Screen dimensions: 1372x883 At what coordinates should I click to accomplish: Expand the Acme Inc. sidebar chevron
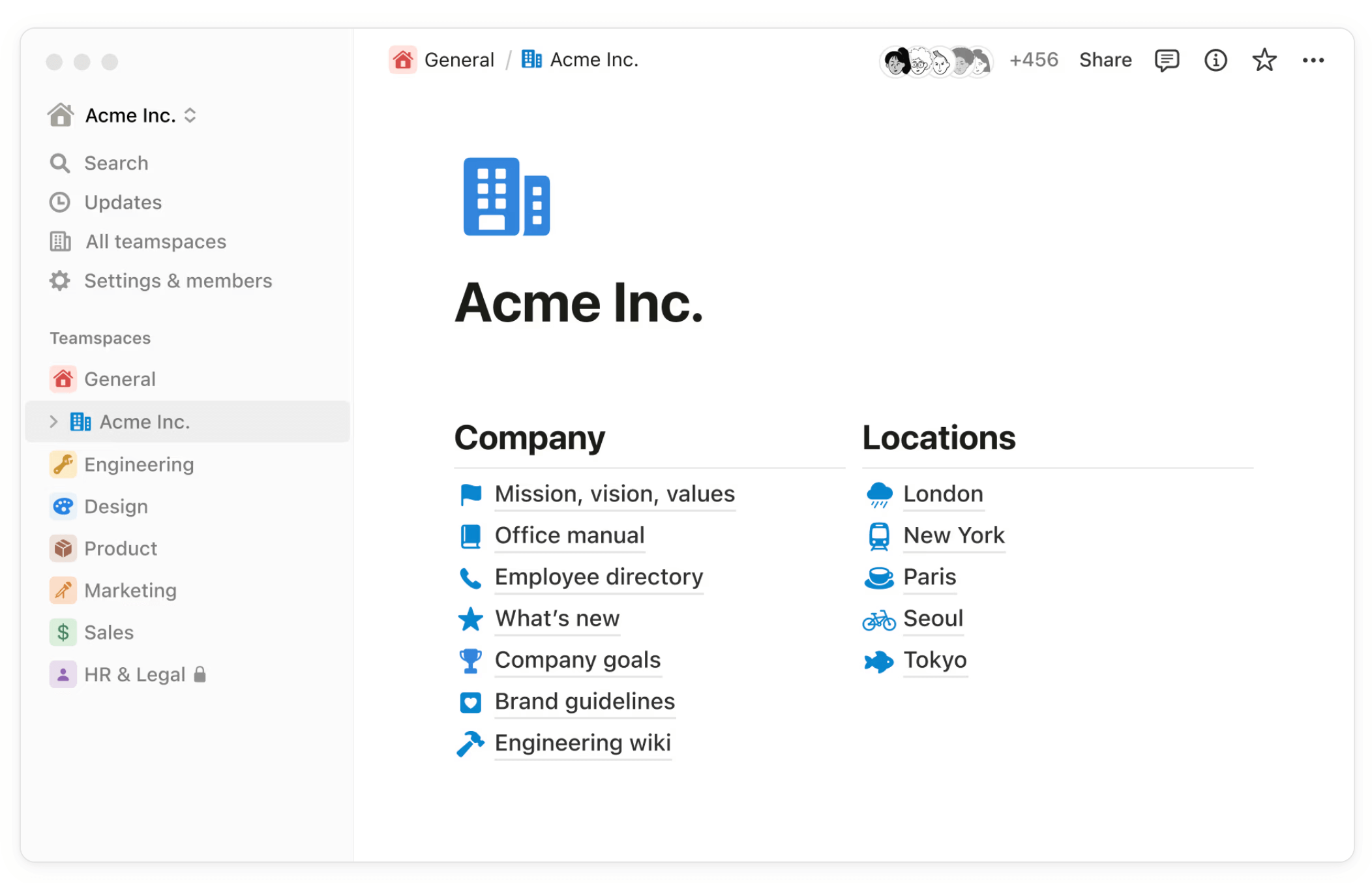[53, 422]
